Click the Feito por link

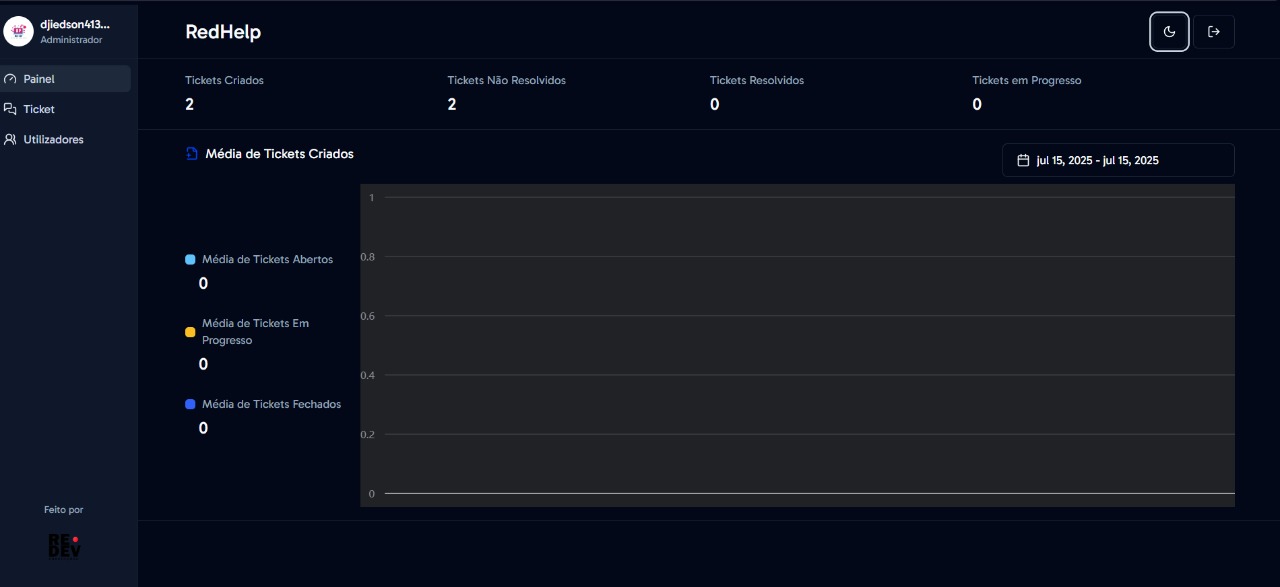click(x=63, y=509)
